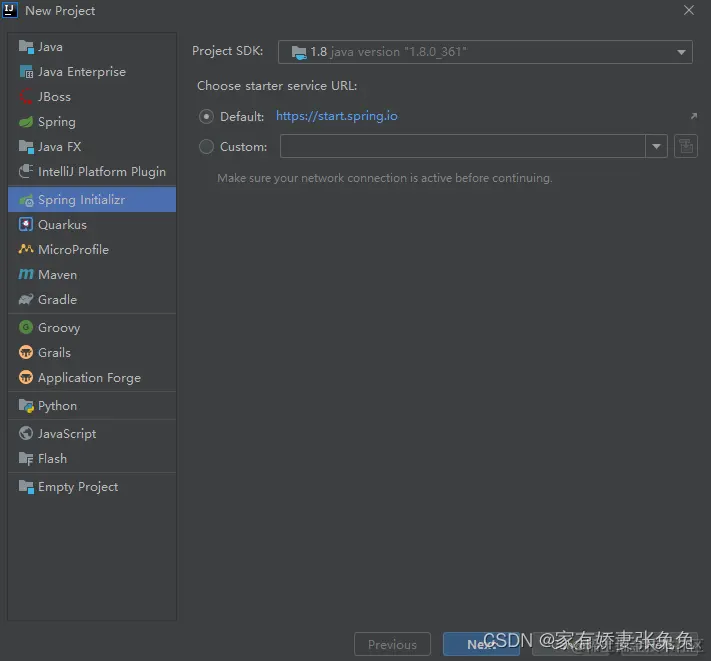
Task: Click the Maven m icon
Action: point(26,274)
